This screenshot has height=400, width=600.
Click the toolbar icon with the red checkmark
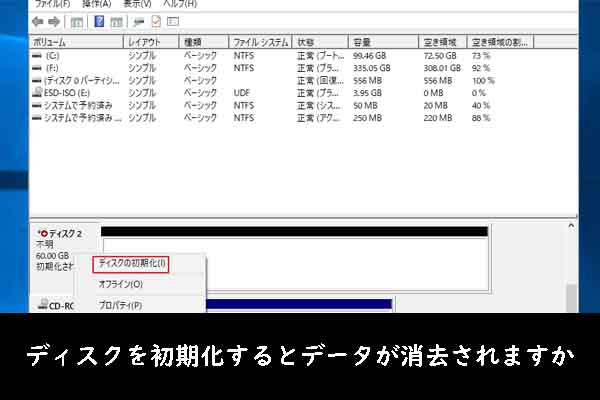pyautogui.click(x=156, y=21)
